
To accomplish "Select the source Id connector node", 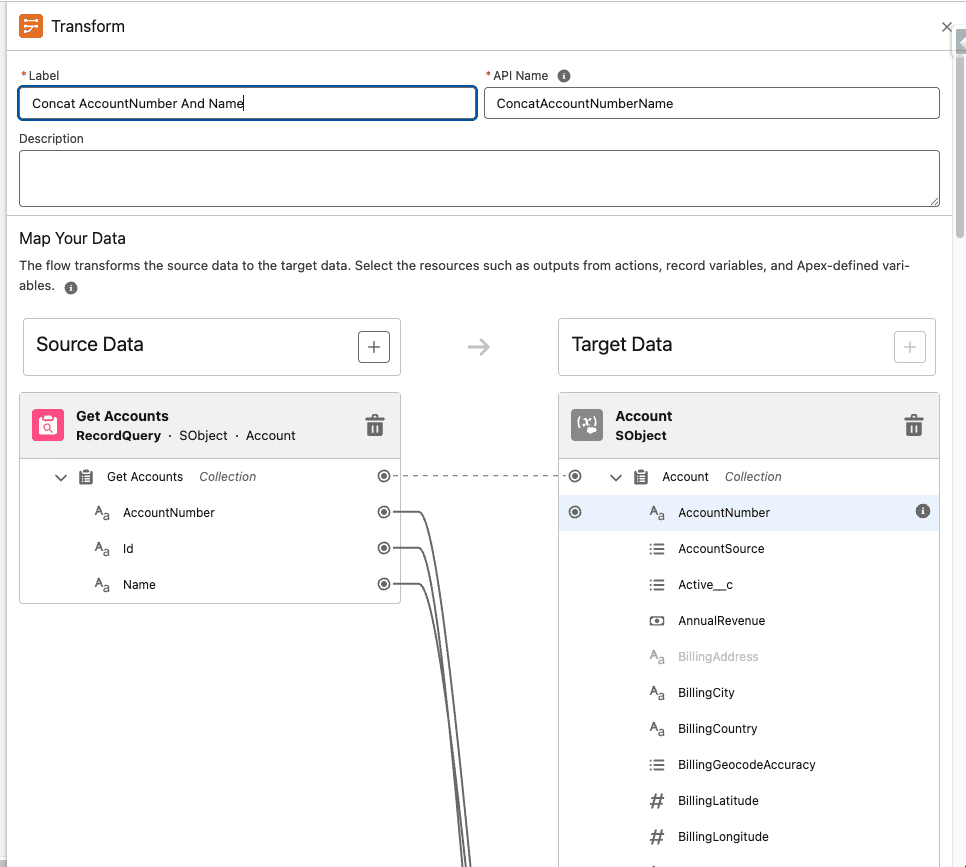I will [384, 549].
